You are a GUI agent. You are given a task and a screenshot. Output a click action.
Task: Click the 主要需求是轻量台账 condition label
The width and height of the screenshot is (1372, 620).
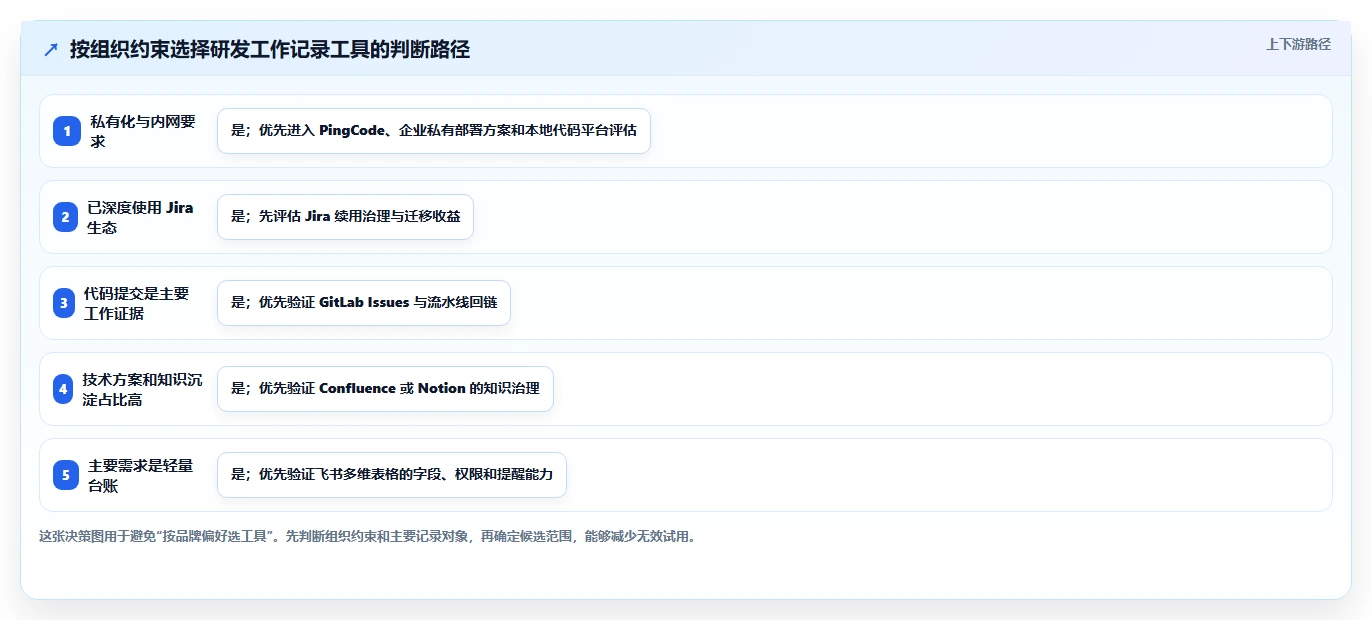tap(141, 475)
